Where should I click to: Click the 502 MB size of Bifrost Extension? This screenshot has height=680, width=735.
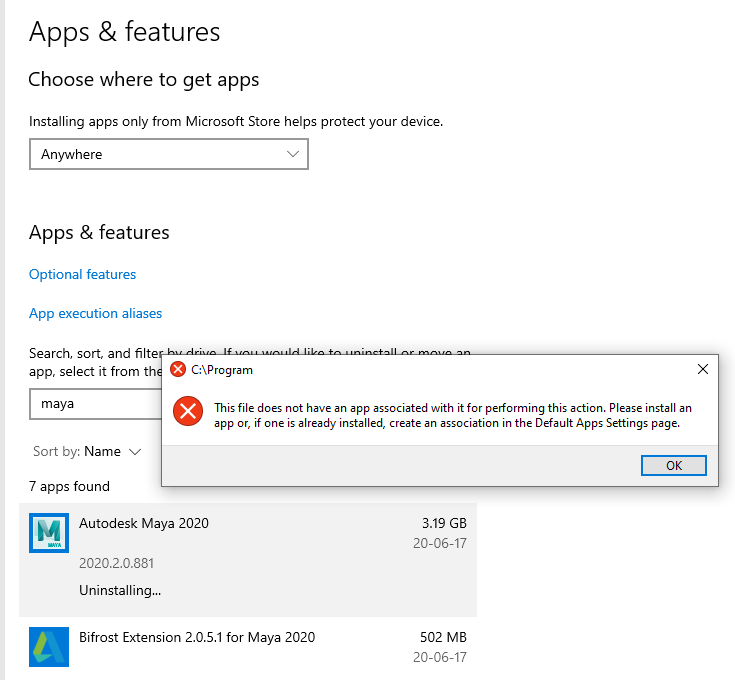click(x=442, y=637)
